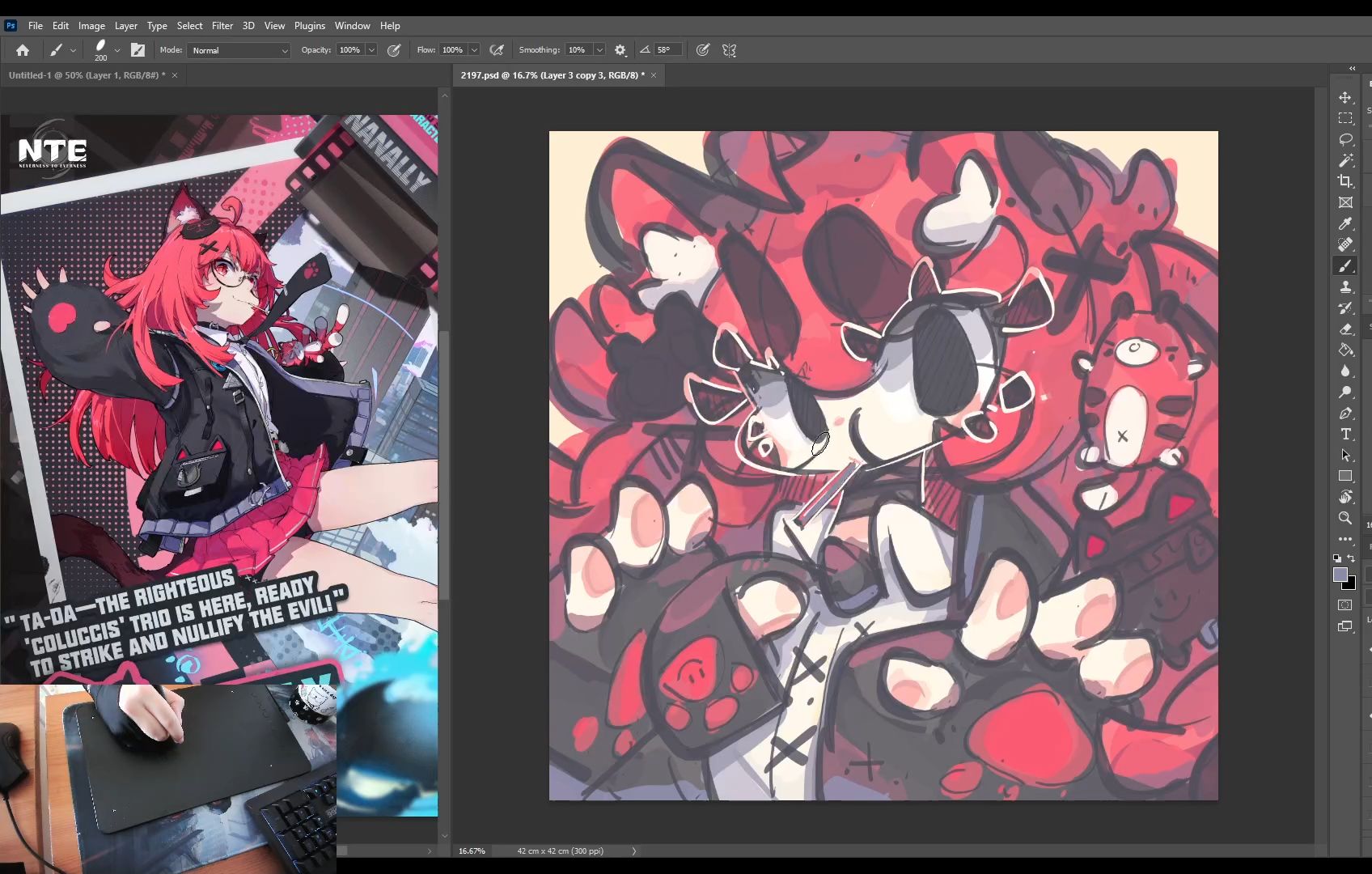Reset default foreground and background colors

[1337, 558]
